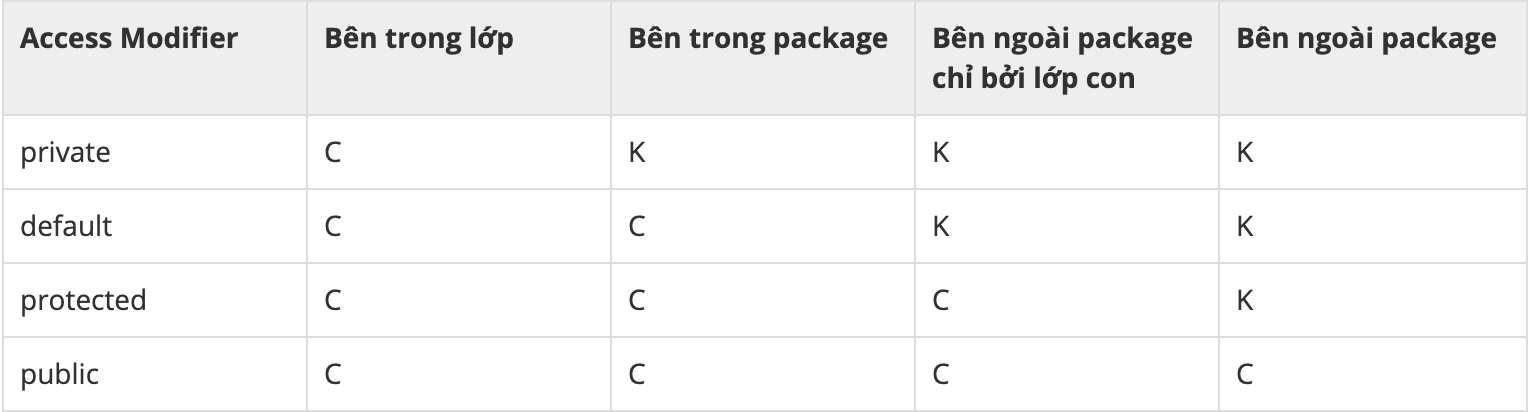Select the "default" row label
1530x412 pixels.
coord(66,227)
